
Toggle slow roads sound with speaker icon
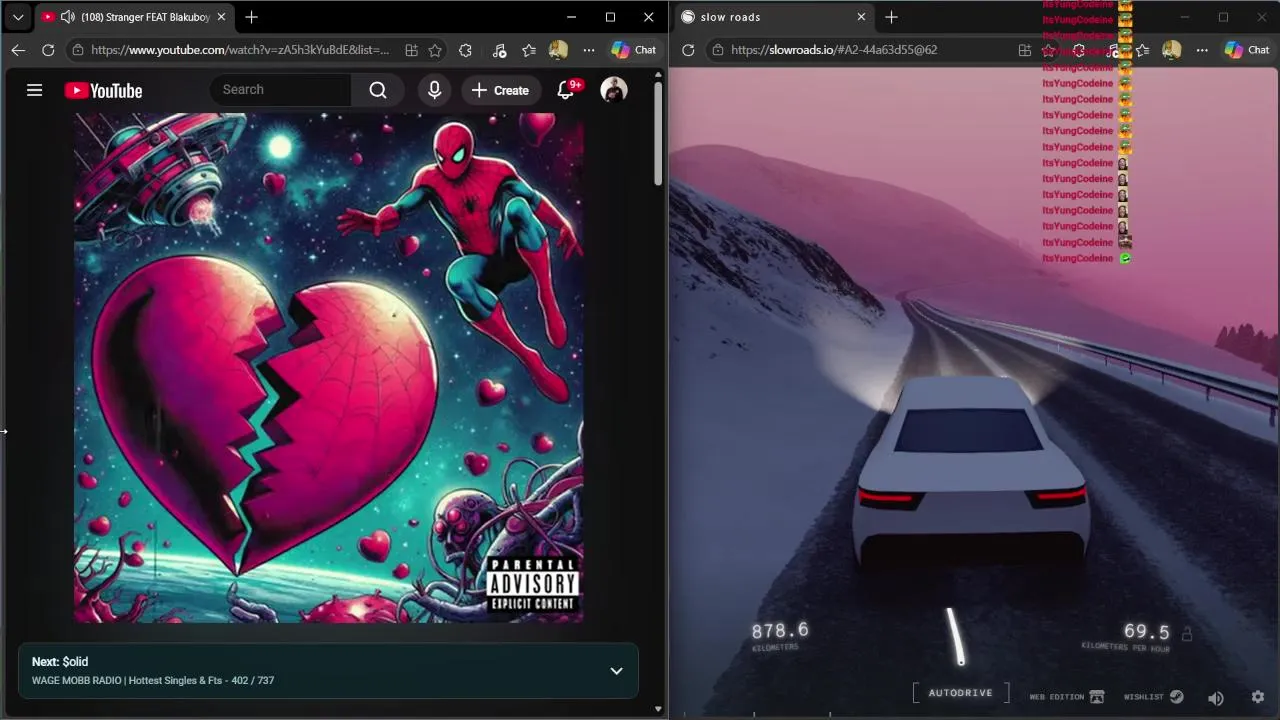[1216, 698]
